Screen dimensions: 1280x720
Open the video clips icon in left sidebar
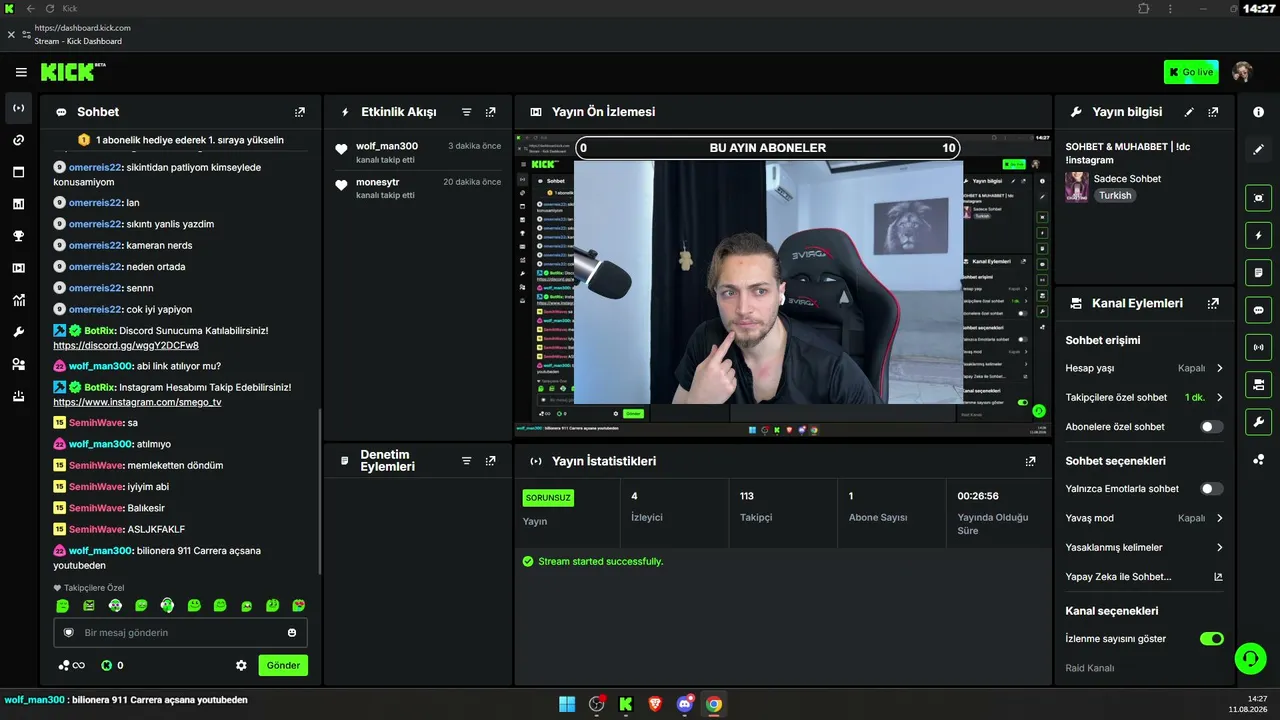[18, 268]
